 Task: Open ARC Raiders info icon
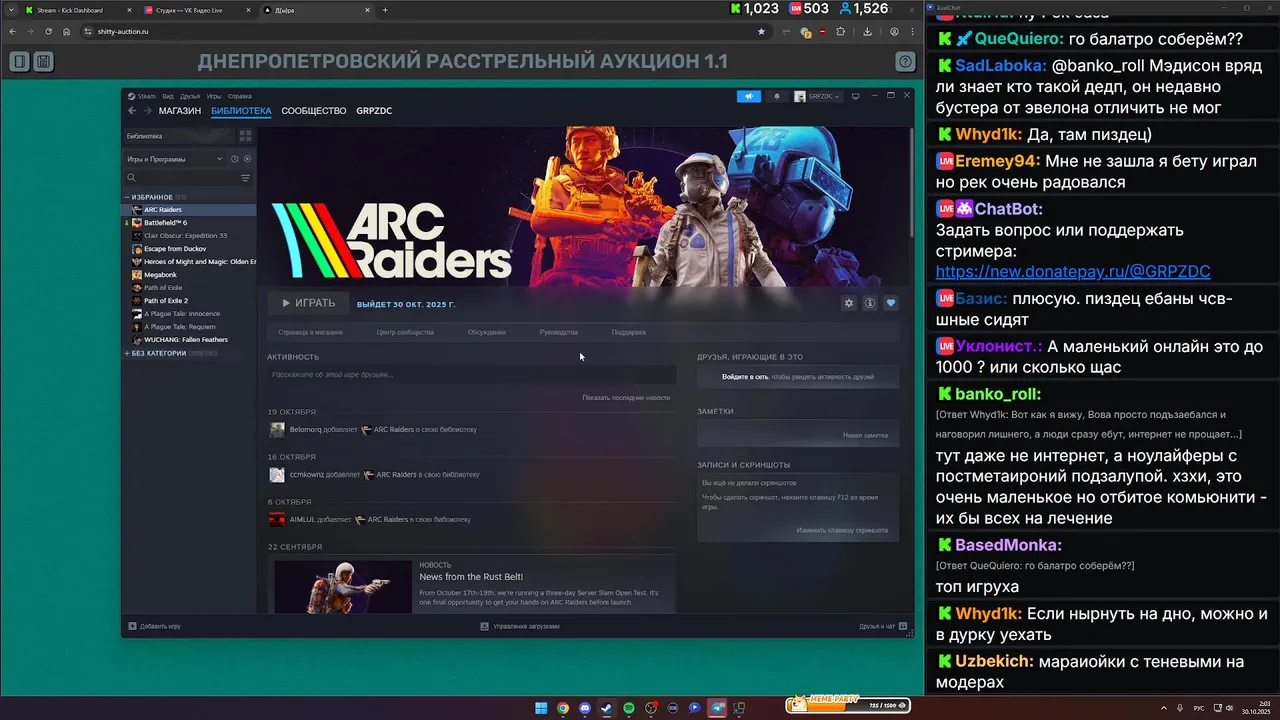(x=870, y=303)
